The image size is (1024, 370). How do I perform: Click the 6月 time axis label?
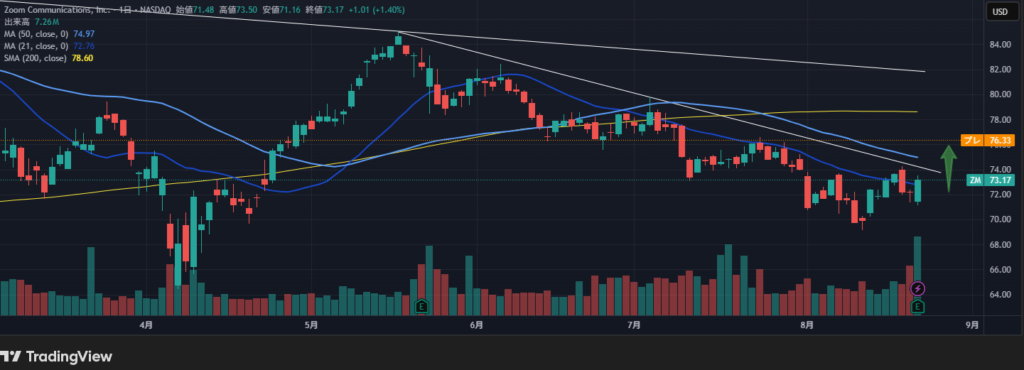click(x=476, y=325)
